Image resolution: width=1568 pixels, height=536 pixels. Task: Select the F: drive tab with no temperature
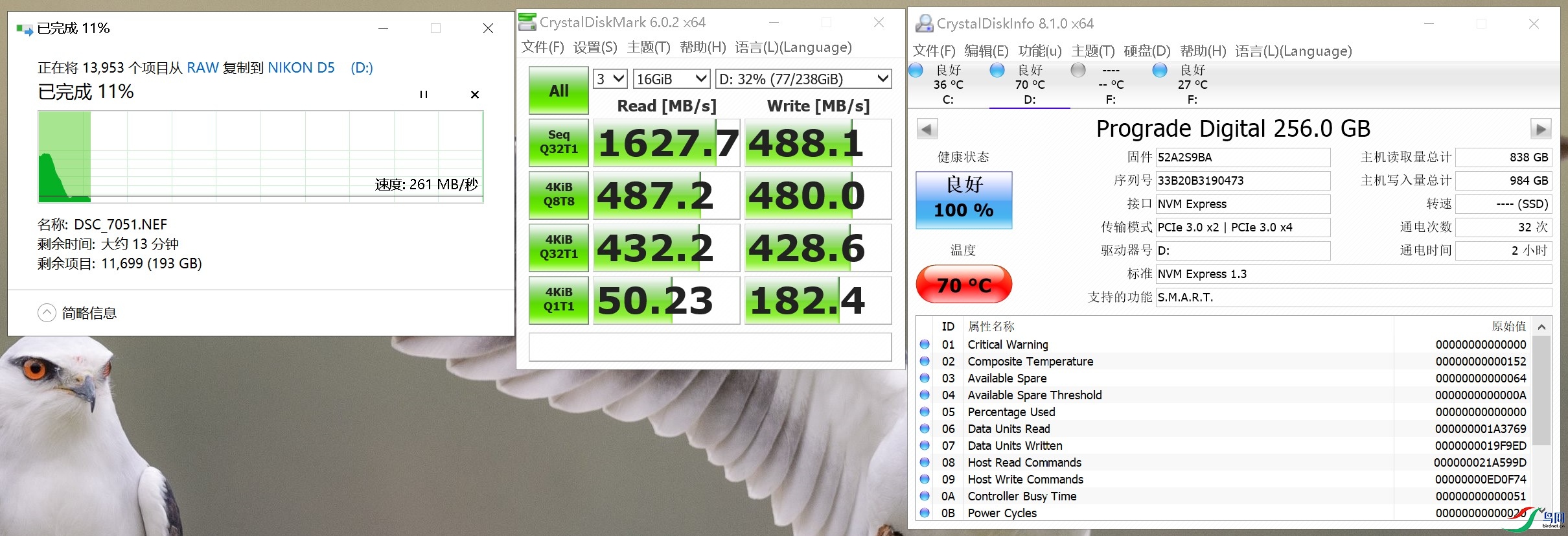point(1111,84)
